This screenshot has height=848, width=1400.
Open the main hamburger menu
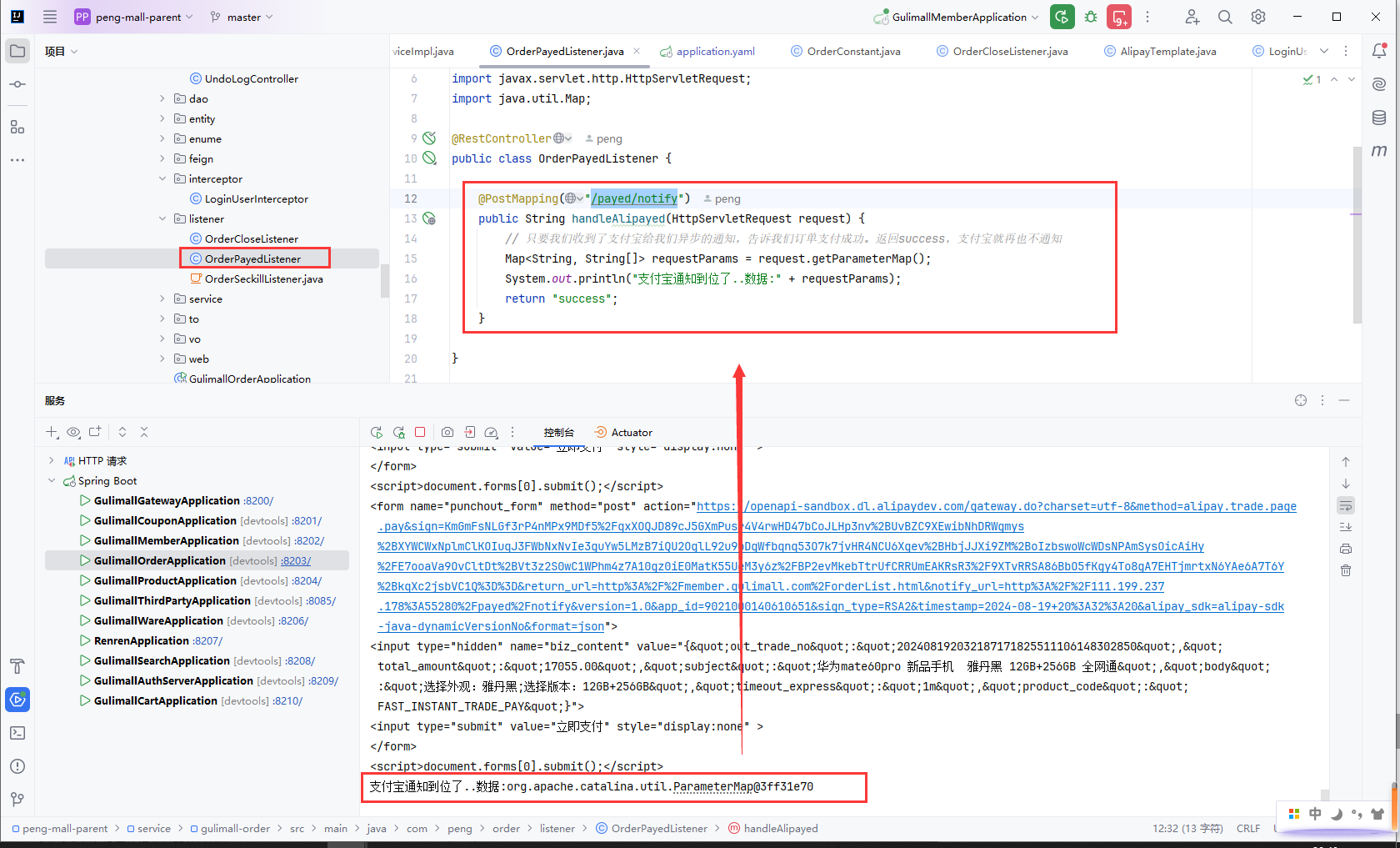click(50, 17)
